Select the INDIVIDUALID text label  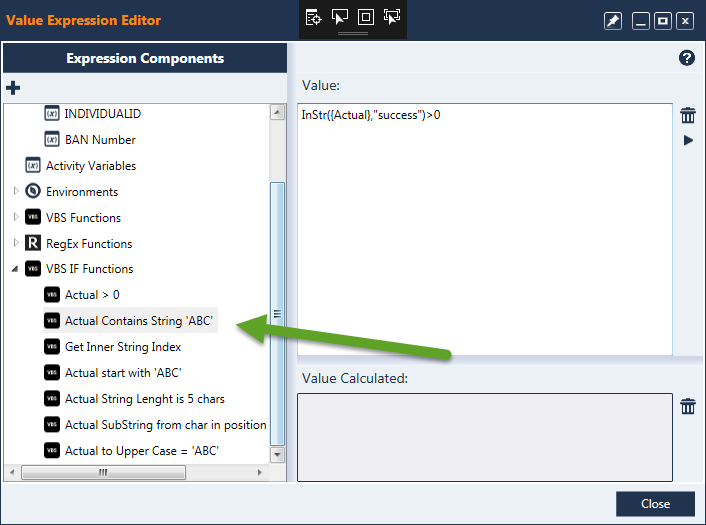click(x=103, y=114)
